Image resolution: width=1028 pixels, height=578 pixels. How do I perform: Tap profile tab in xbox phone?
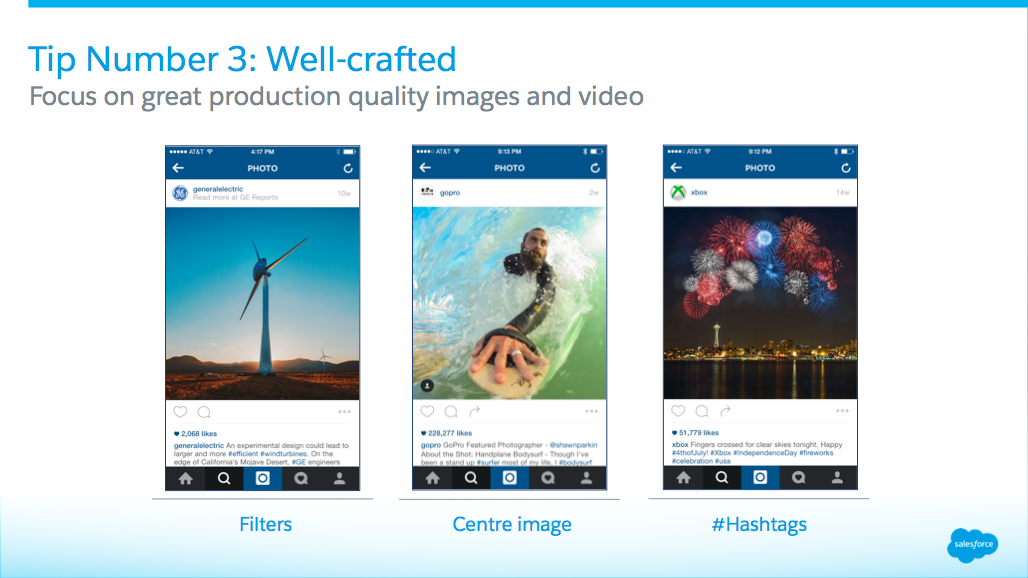coord(837,477)
